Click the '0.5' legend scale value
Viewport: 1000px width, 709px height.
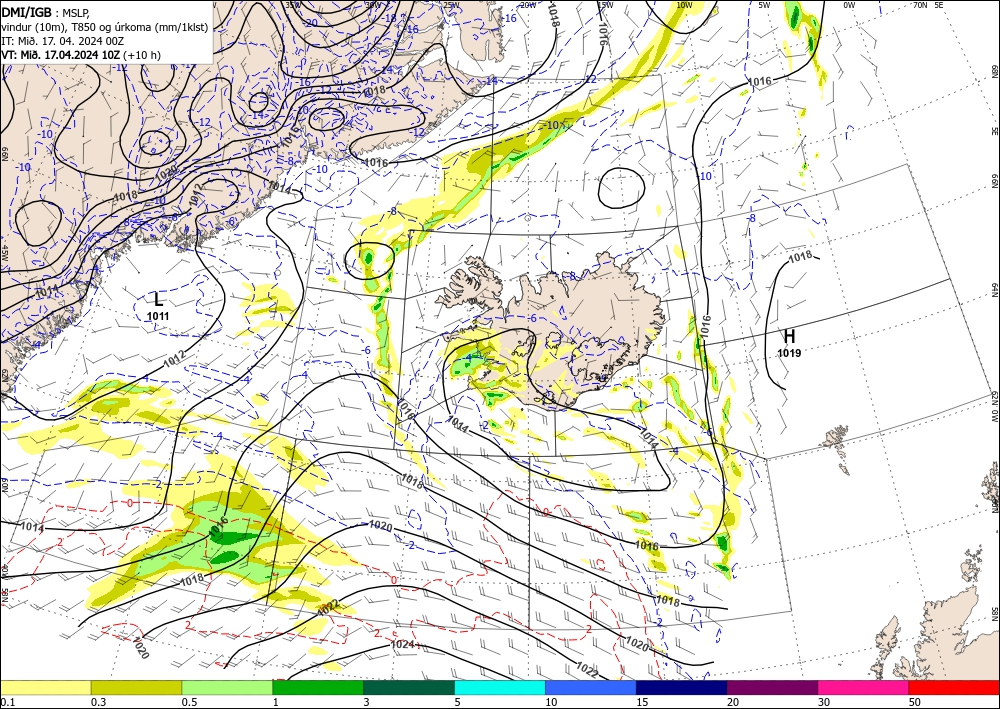point(188,702)
